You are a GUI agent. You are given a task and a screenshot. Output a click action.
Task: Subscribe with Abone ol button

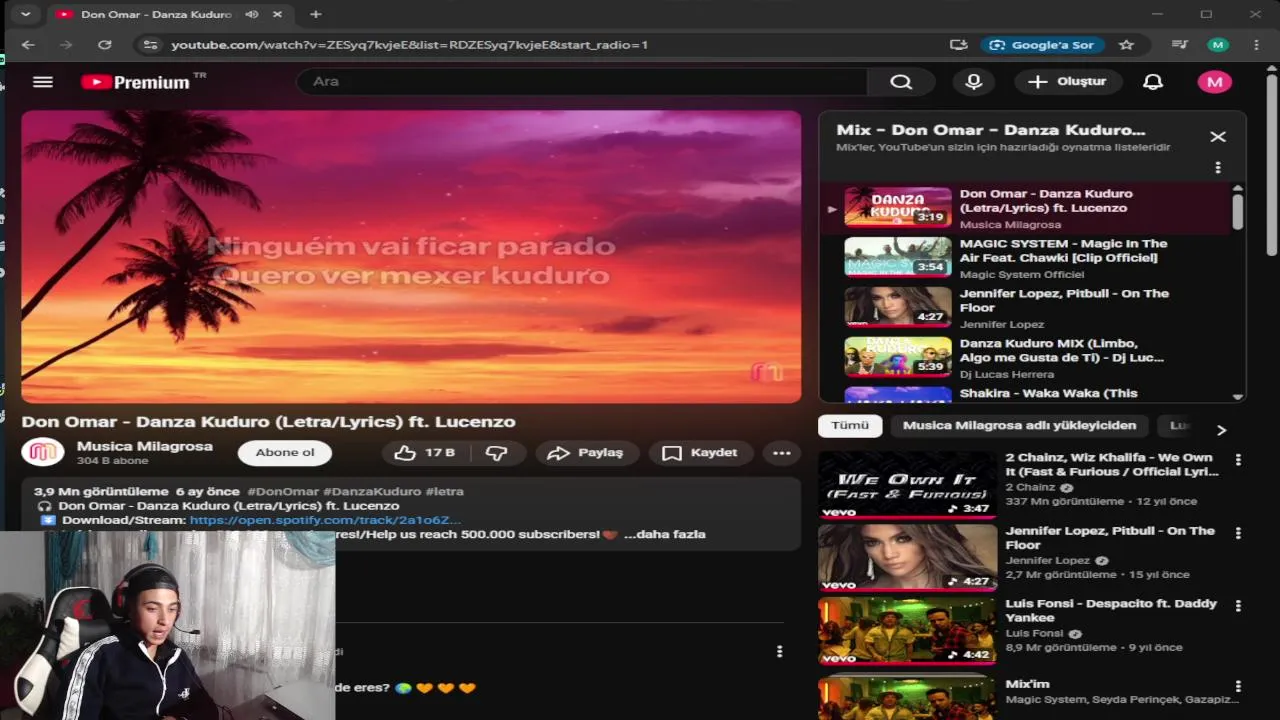285,453
